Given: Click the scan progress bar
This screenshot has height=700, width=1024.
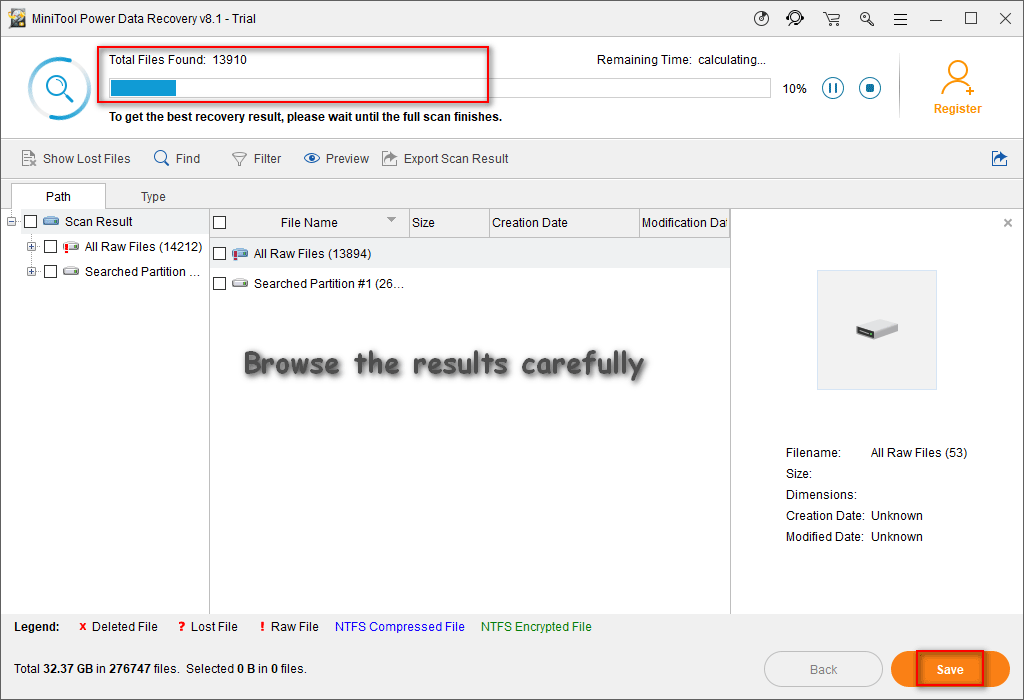Looking at the screenshot, I should click(x=440, y=88).
